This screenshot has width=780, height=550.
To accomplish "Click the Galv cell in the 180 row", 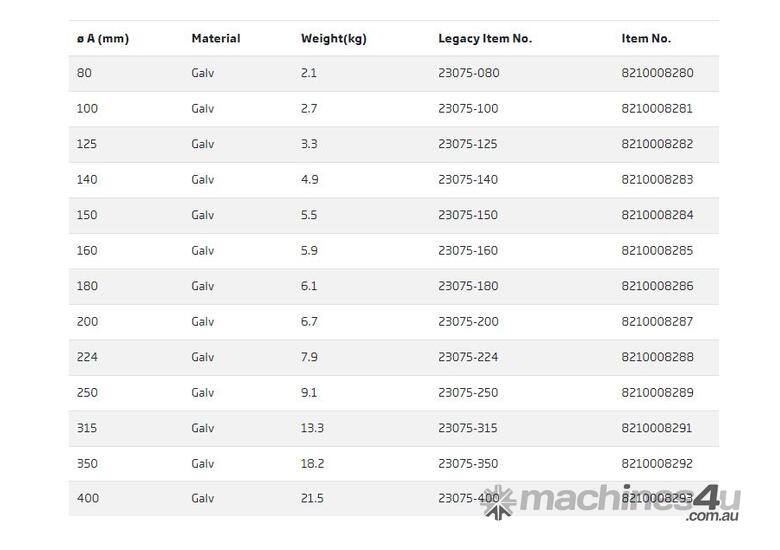I will (203, 287).
